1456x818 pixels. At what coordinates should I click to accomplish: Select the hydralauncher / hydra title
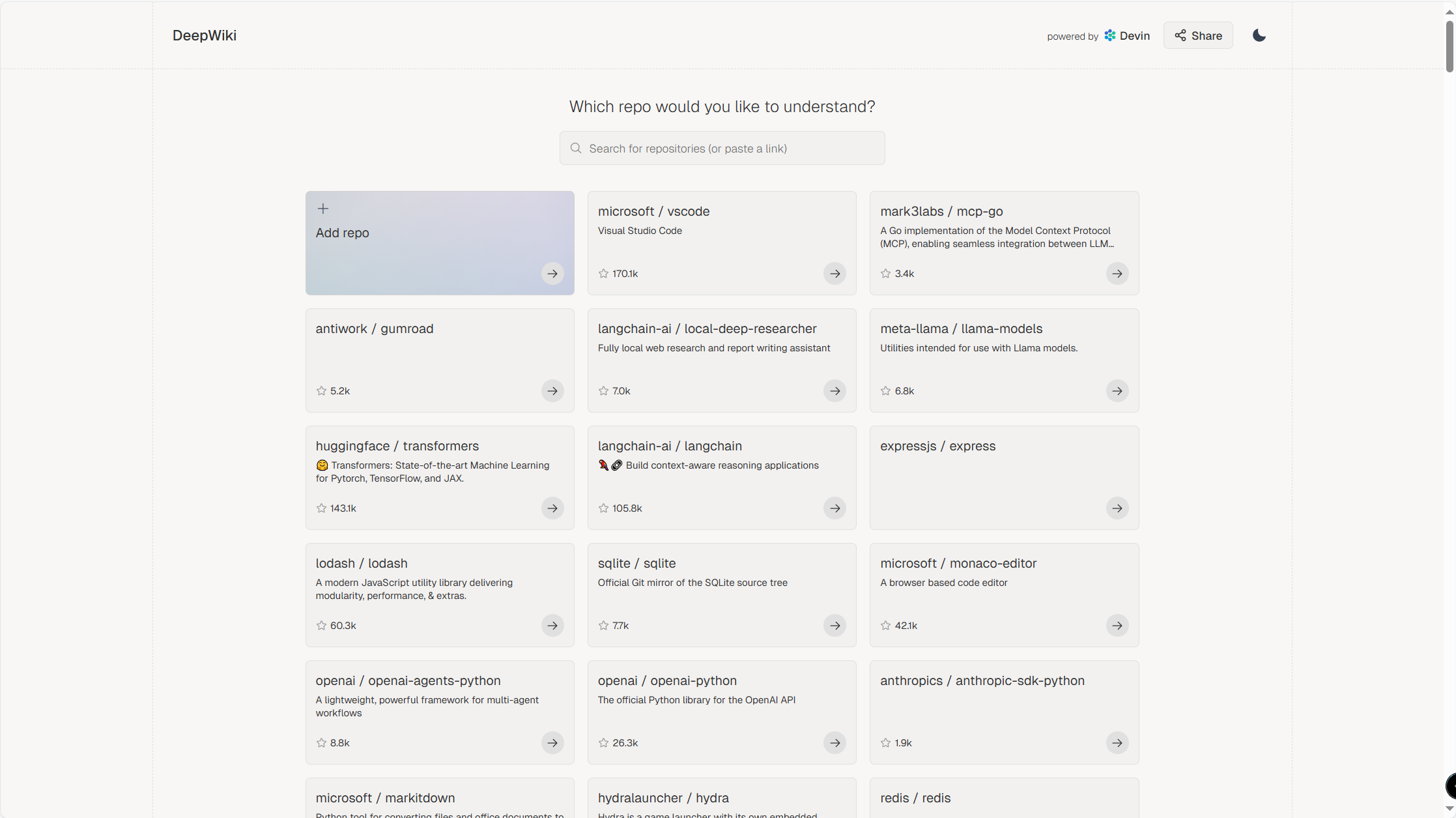663,798
